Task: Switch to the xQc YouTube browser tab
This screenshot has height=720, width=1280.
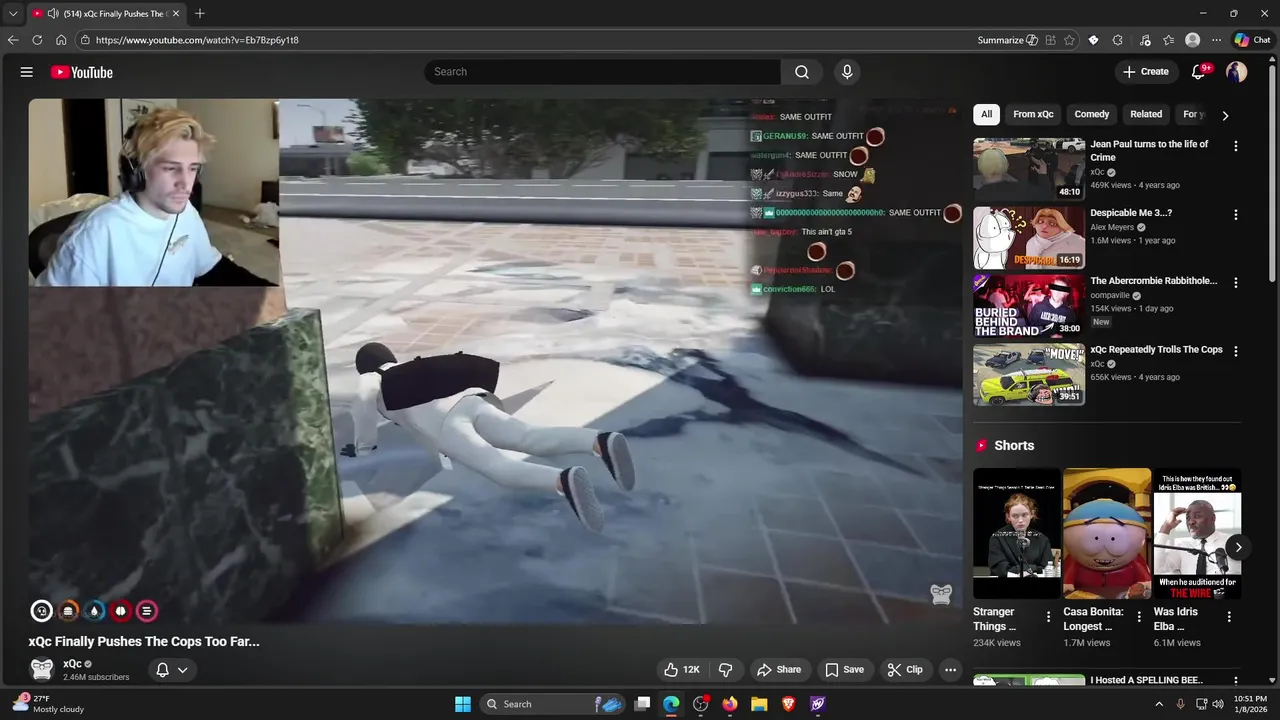Action: [x=106, y=14]
